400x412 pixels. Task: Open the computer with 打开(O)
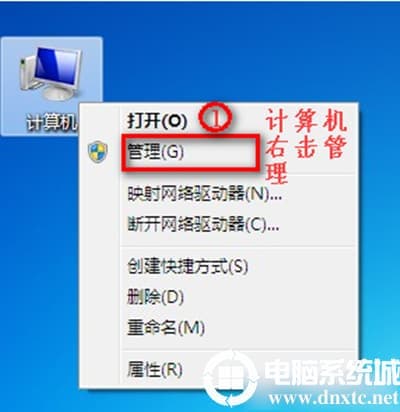157,120
